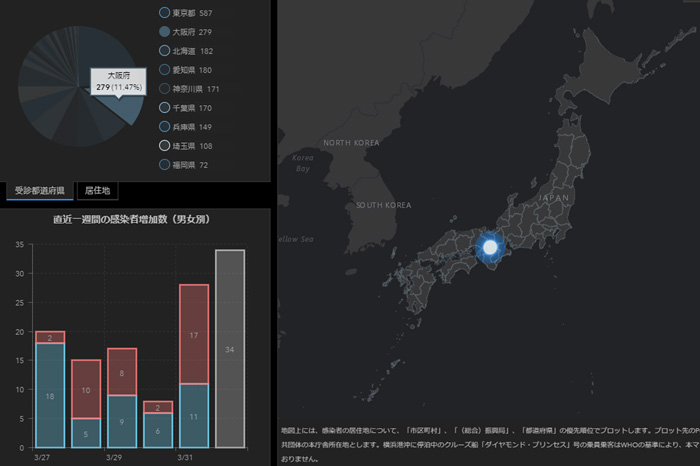Click the red bar segment labeled 17
The width and height of the screenshot is (700, 466).
pyautogui.click(x=194, y=334)
